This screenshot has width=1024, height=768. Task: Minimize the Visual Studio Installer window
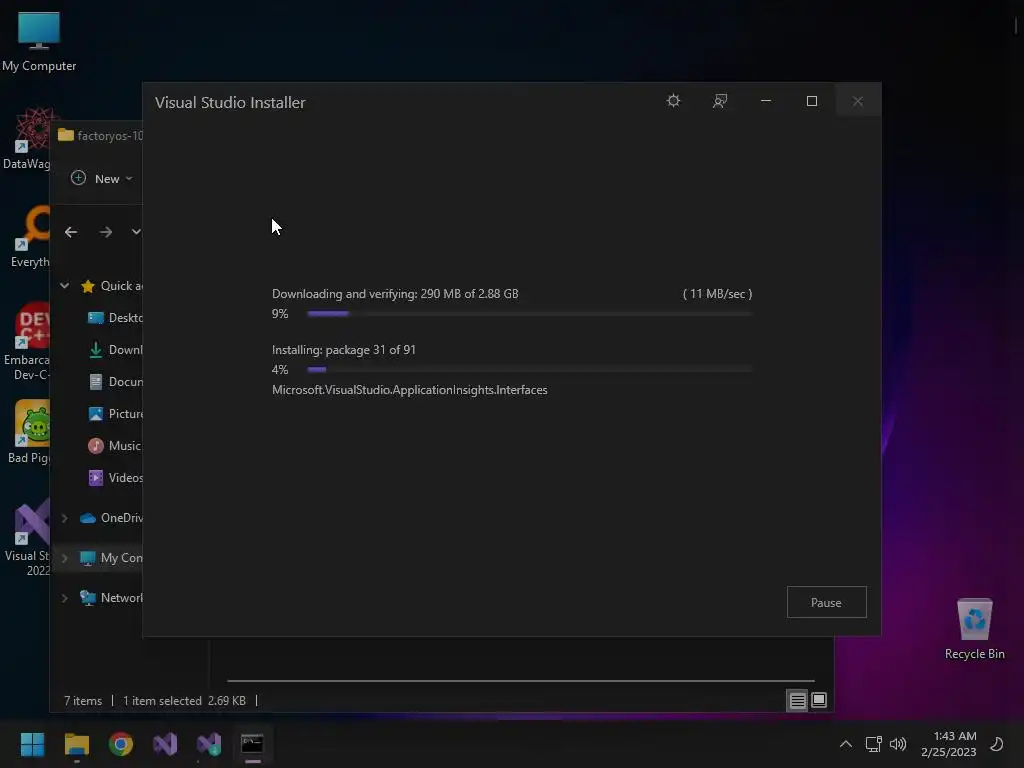coord(766,101)
